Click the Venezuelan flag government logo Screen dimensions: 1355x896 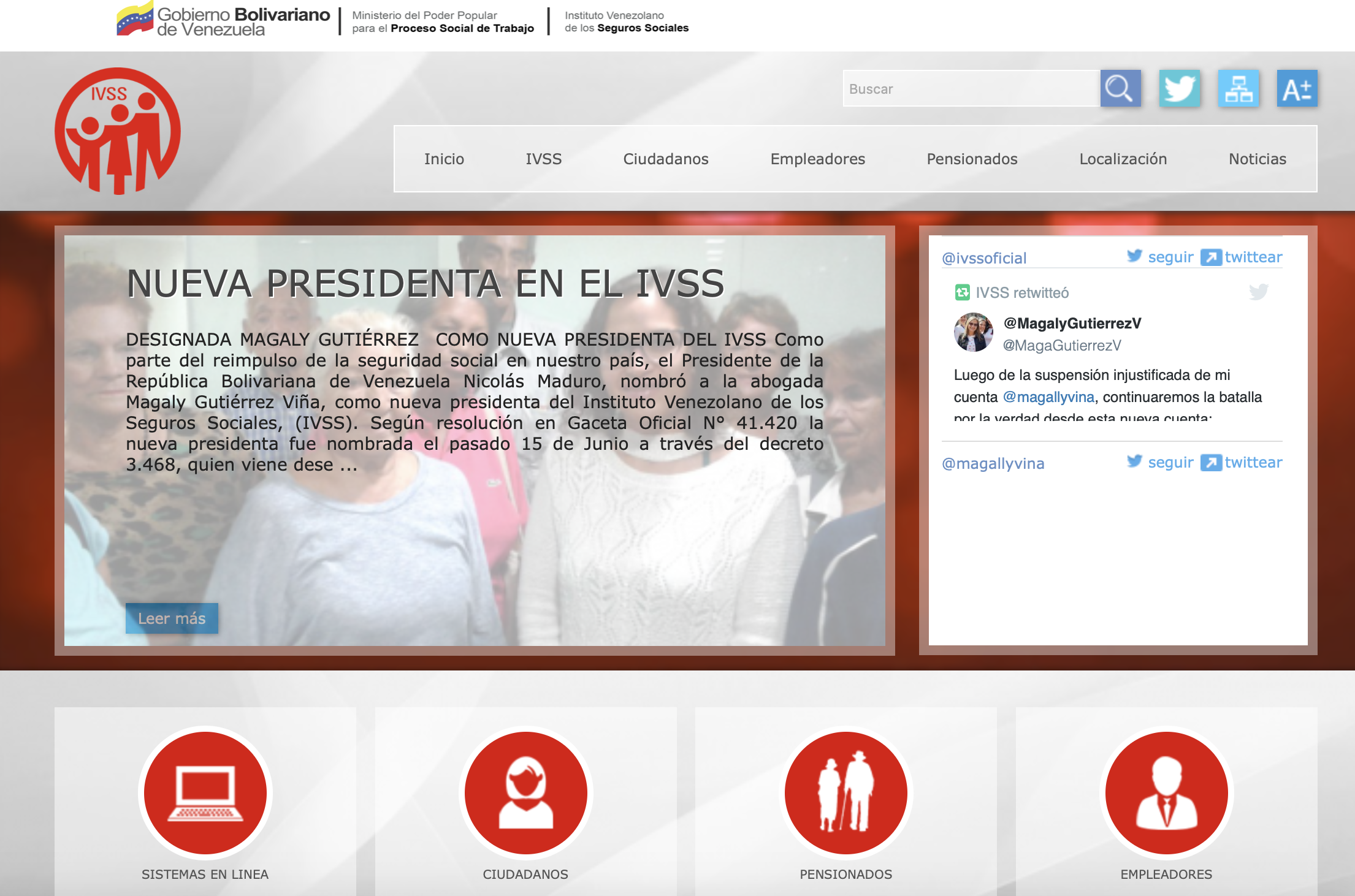223,20
